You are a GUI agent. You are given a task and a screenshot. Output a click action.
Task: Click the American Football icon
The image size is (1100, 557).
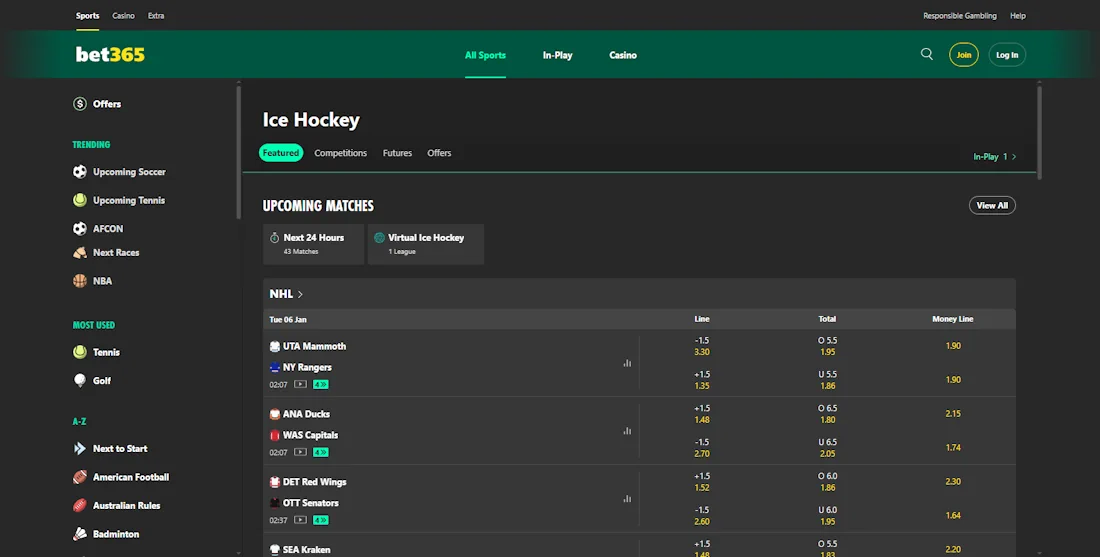click(80, 477)
